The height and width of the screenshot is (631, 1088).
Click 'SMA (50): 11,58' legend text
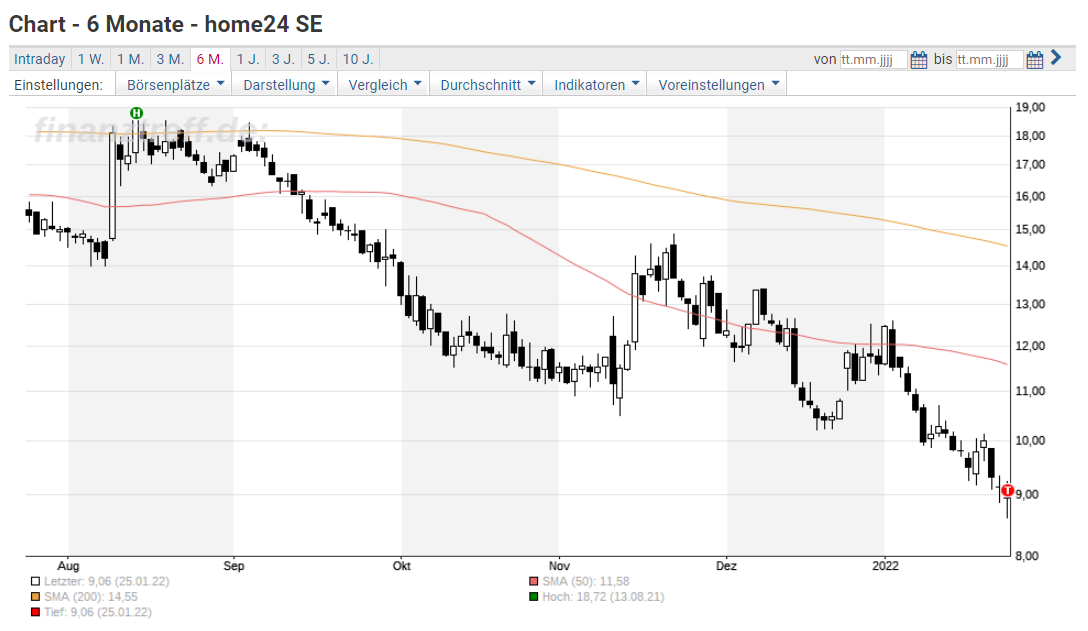tap(586, 582)
